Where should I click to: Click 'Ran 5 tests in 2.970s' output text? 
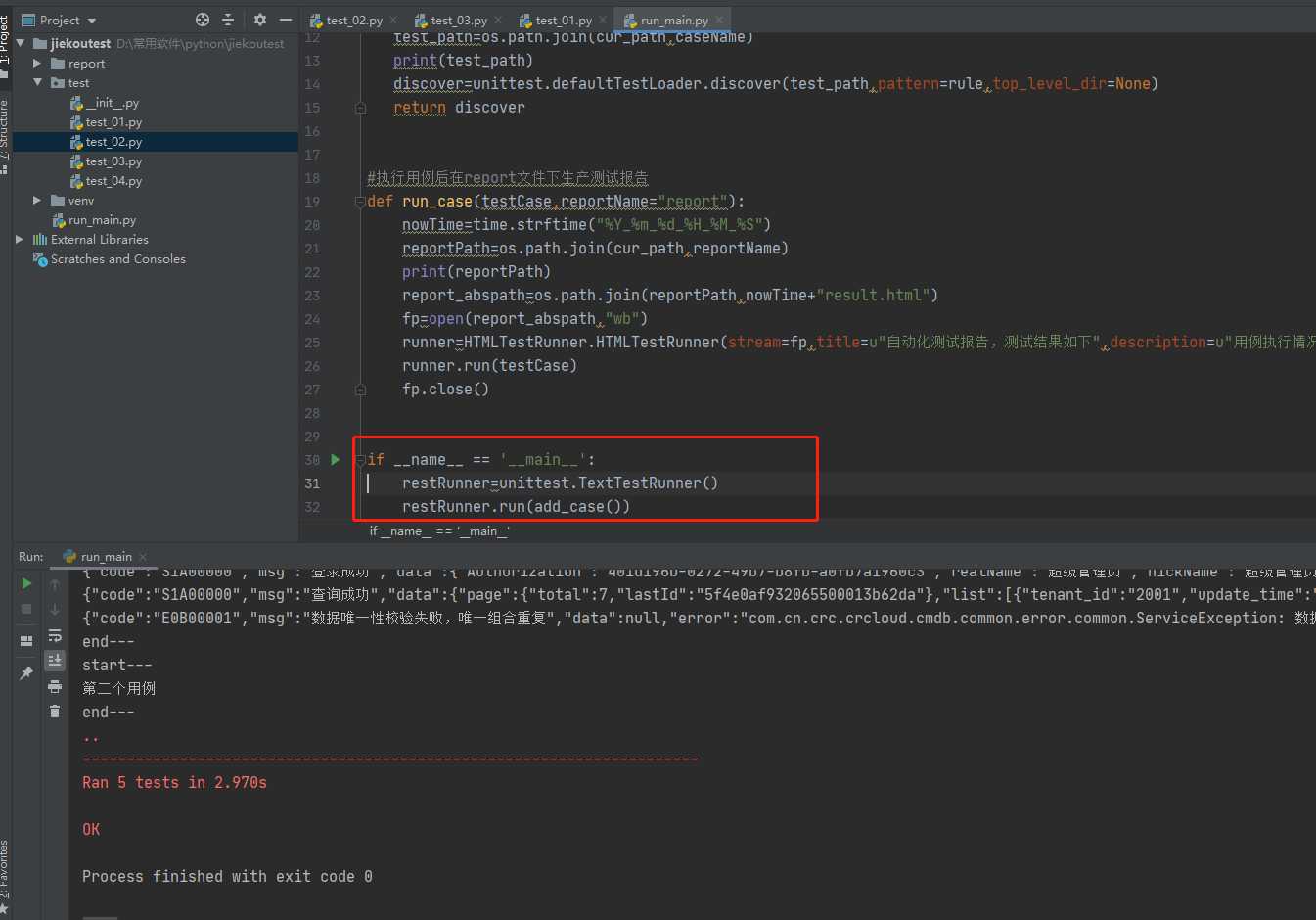(x=174, y=782)
